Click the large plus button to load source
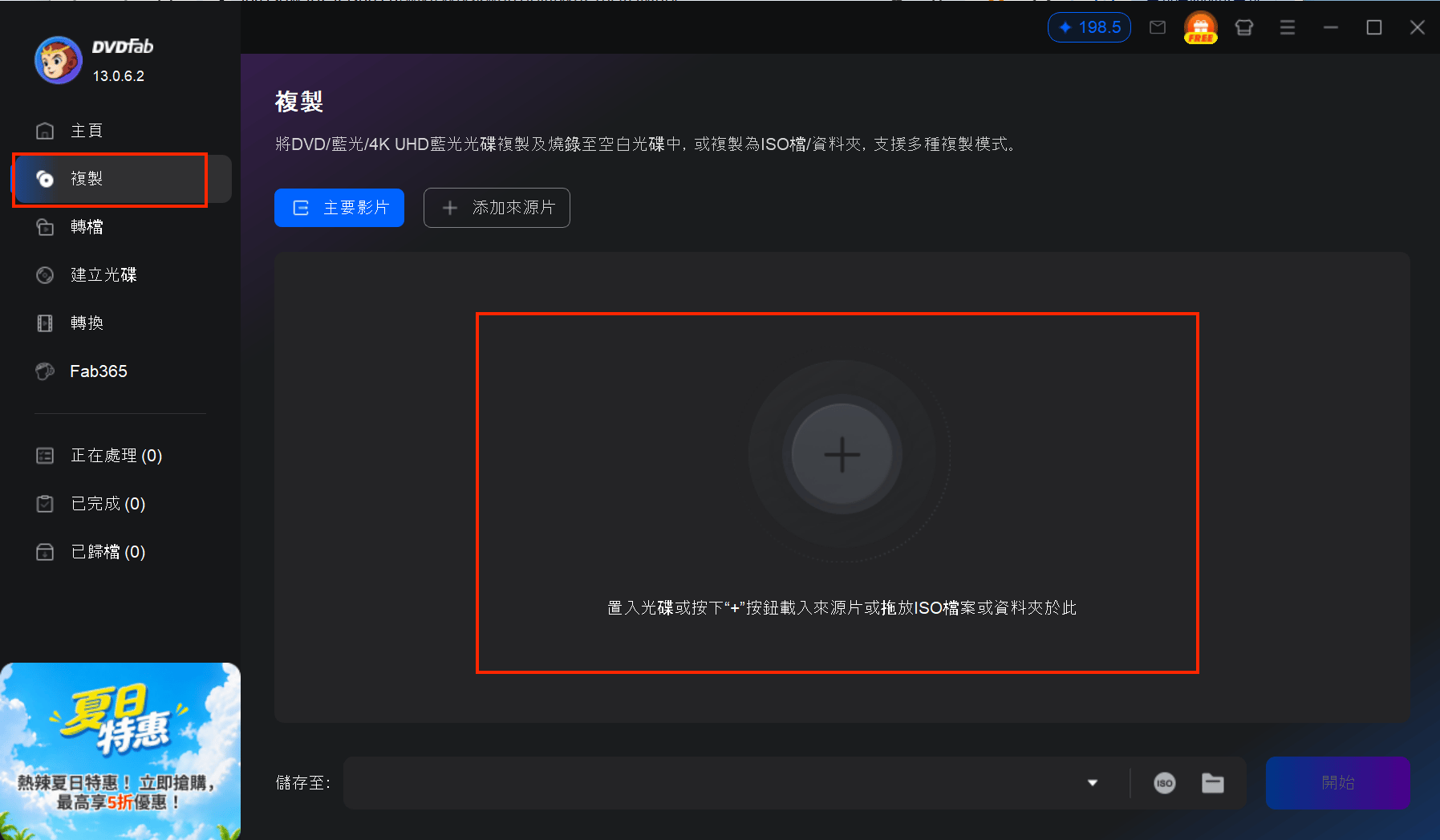The width and height of the screenshot is (1440, 840). tap(842, 454)
